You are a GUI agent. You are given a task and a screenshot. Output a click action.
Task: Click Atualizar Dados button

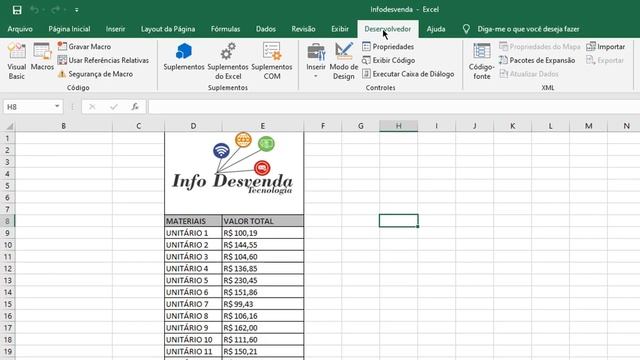point(529,74)
